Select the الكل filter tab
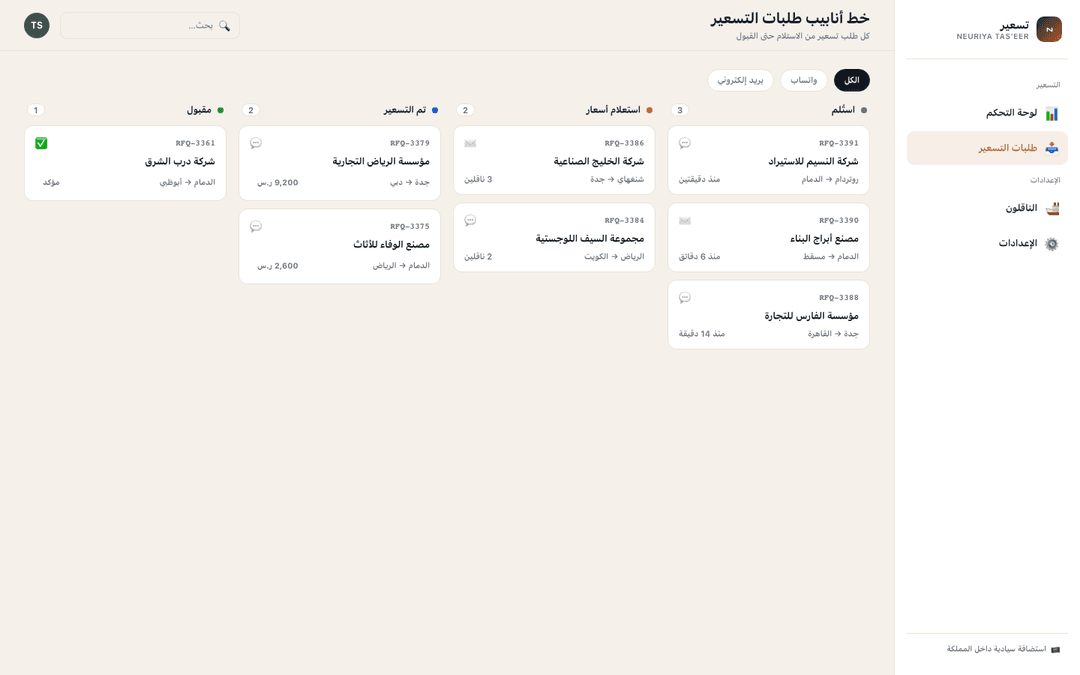 pos(851,81)
